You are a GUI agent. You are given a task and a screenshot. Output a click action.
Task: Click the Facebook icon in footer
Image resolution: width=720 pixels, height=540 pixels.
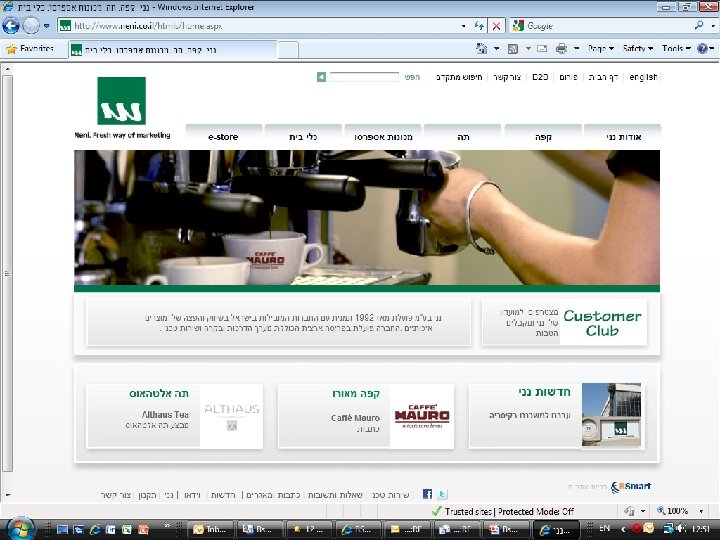(x=428, y=494)
